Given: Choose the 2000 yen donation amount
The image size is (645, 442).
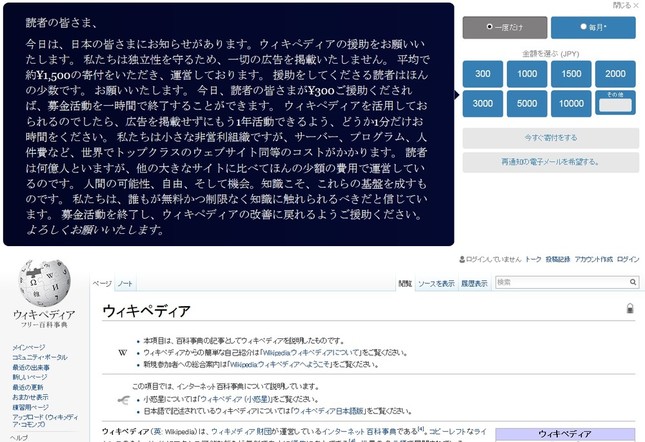Looking at the screenshot, I should click(x=615, y=73).
